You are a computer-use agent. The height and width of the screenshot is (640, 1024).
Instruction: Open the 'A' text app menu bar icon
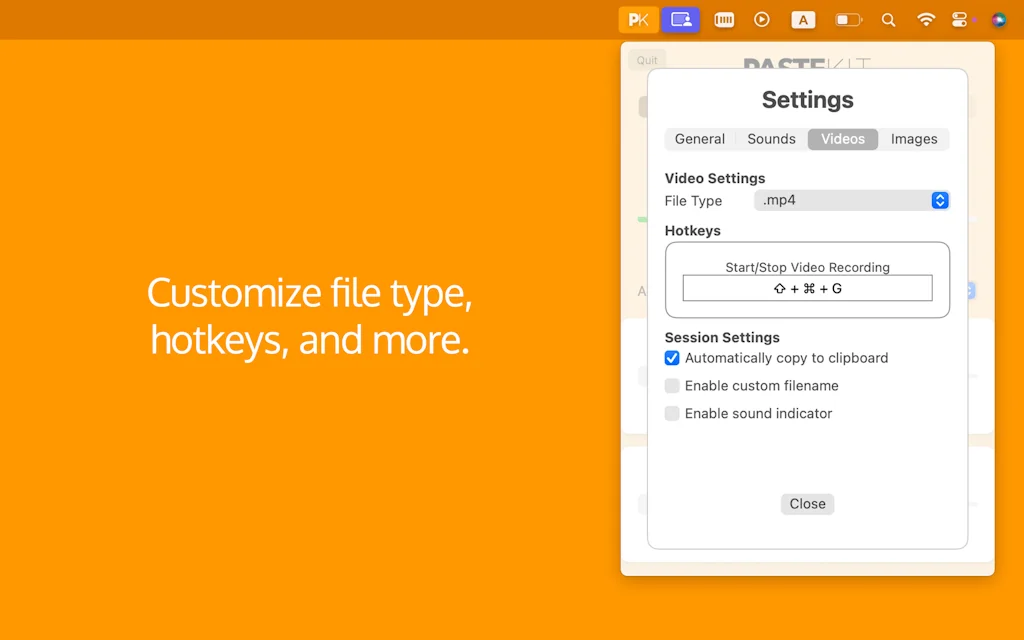802,19
